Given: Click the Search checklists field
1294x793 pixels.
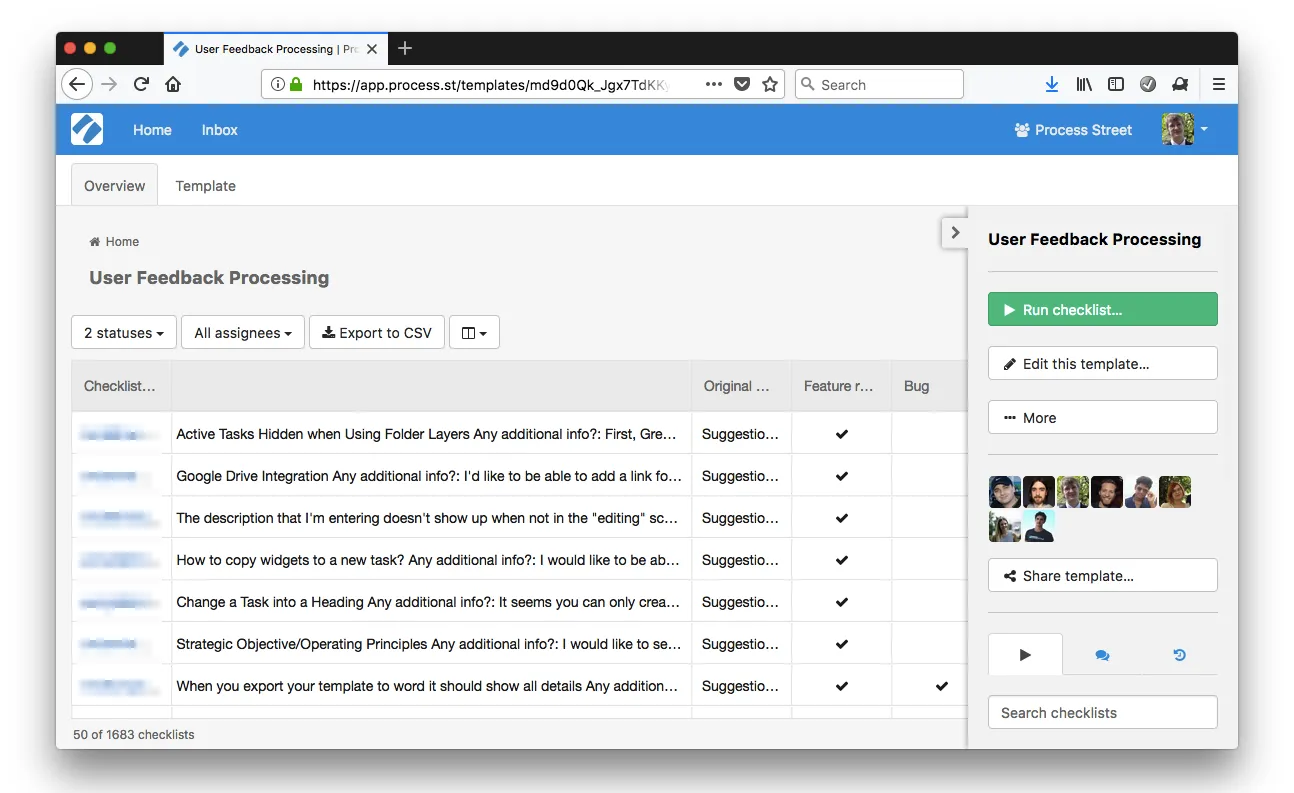Looking at the screenshot, I should [x=1103, y=713].
